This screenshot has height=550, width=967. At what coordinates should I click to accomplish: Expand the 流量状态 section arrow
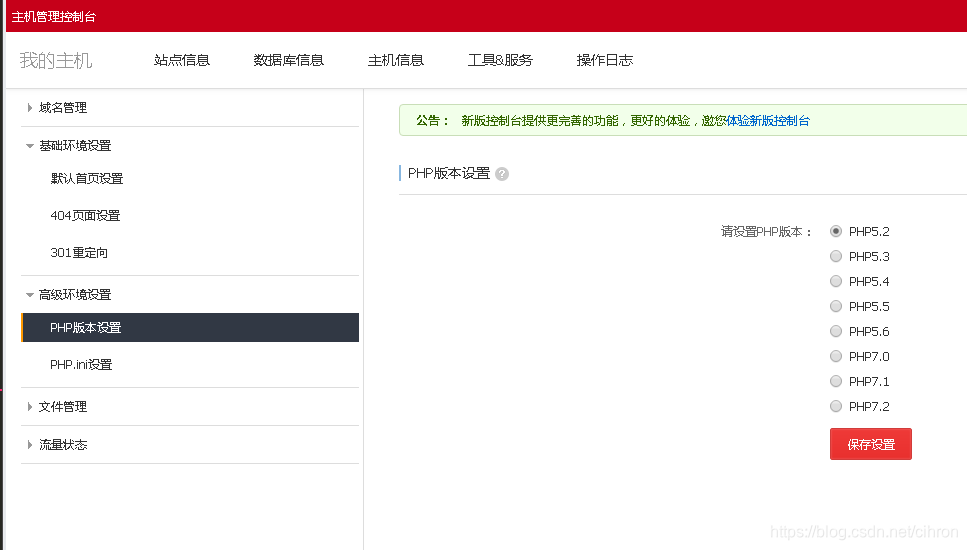30,445
